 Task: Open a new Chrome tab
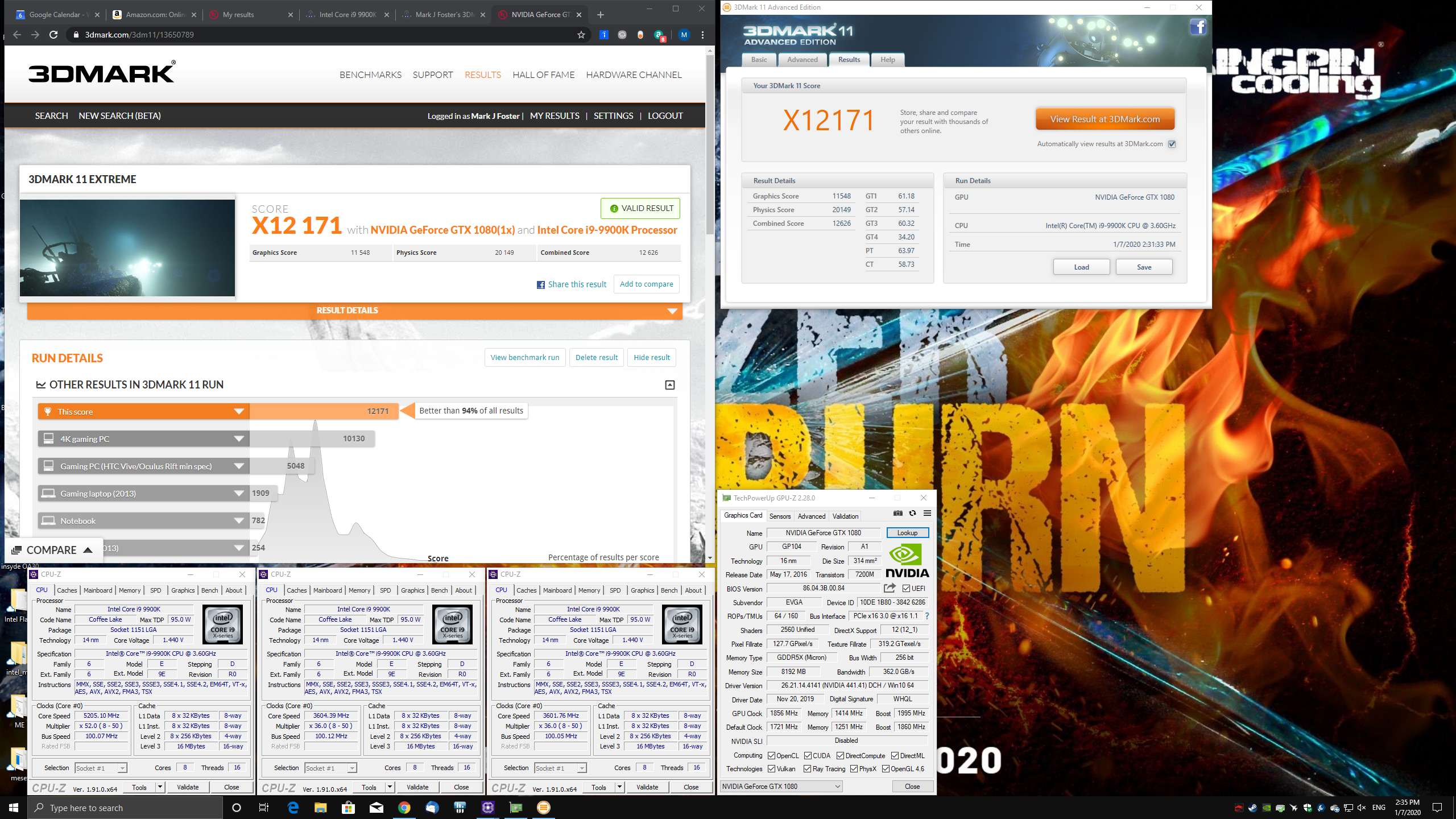pos(601,15)
